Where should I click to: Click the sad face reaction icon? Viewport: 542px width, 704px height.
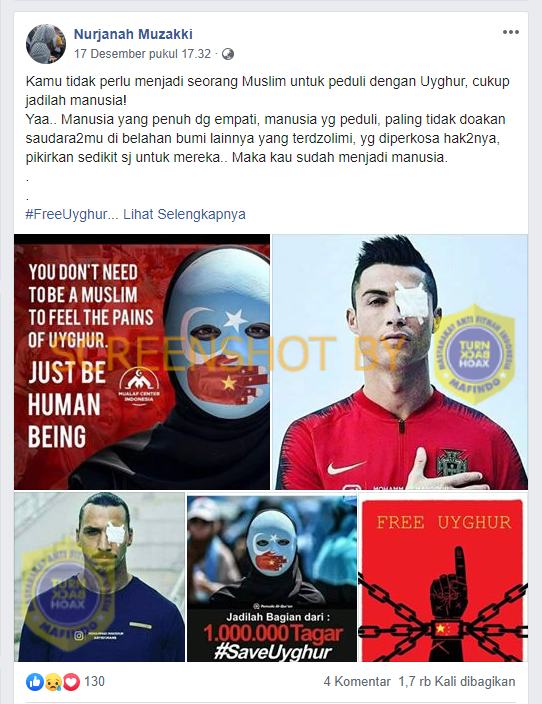point(53,683)
